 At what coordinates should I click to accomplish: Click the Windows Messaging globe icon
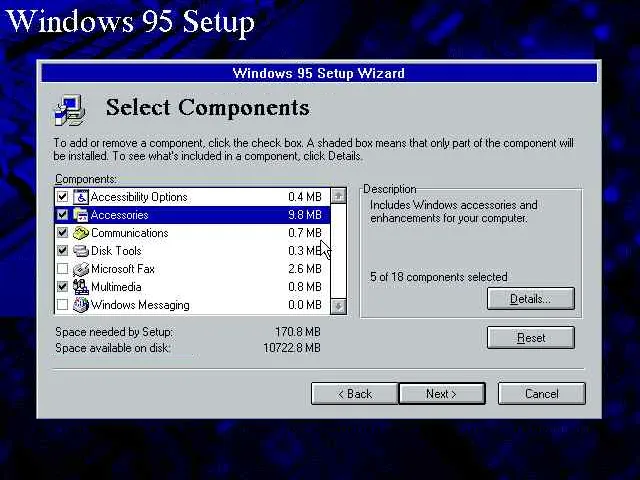(81, 304)
